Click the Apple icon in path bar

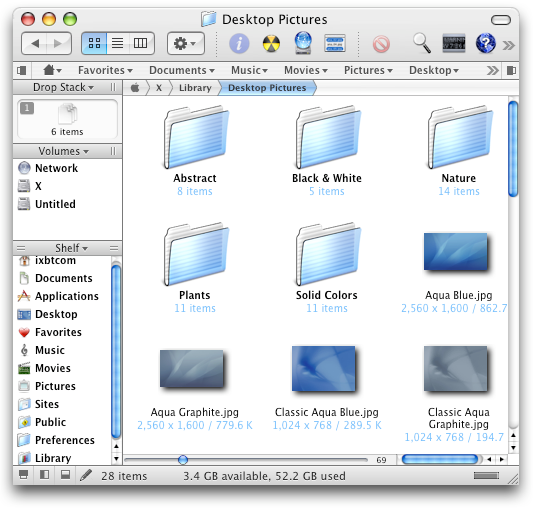coord(135,88)
